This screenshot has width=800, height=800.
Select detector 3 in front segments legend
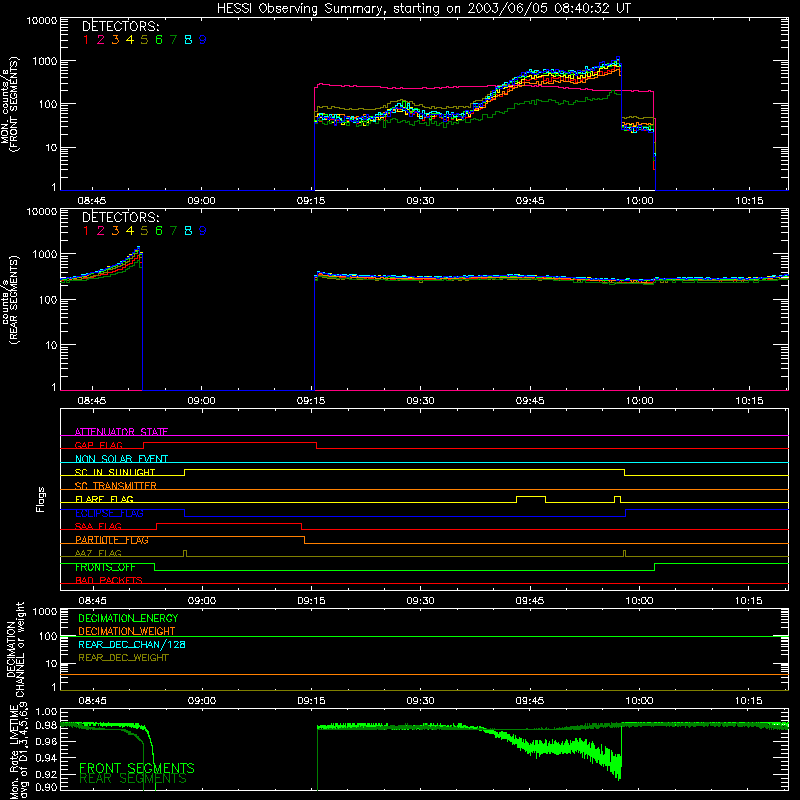115,39
